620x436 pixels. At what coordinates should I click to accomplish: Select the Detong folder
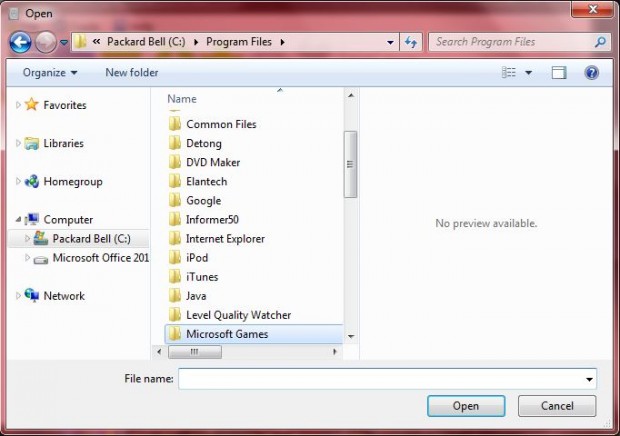[204, 143]
